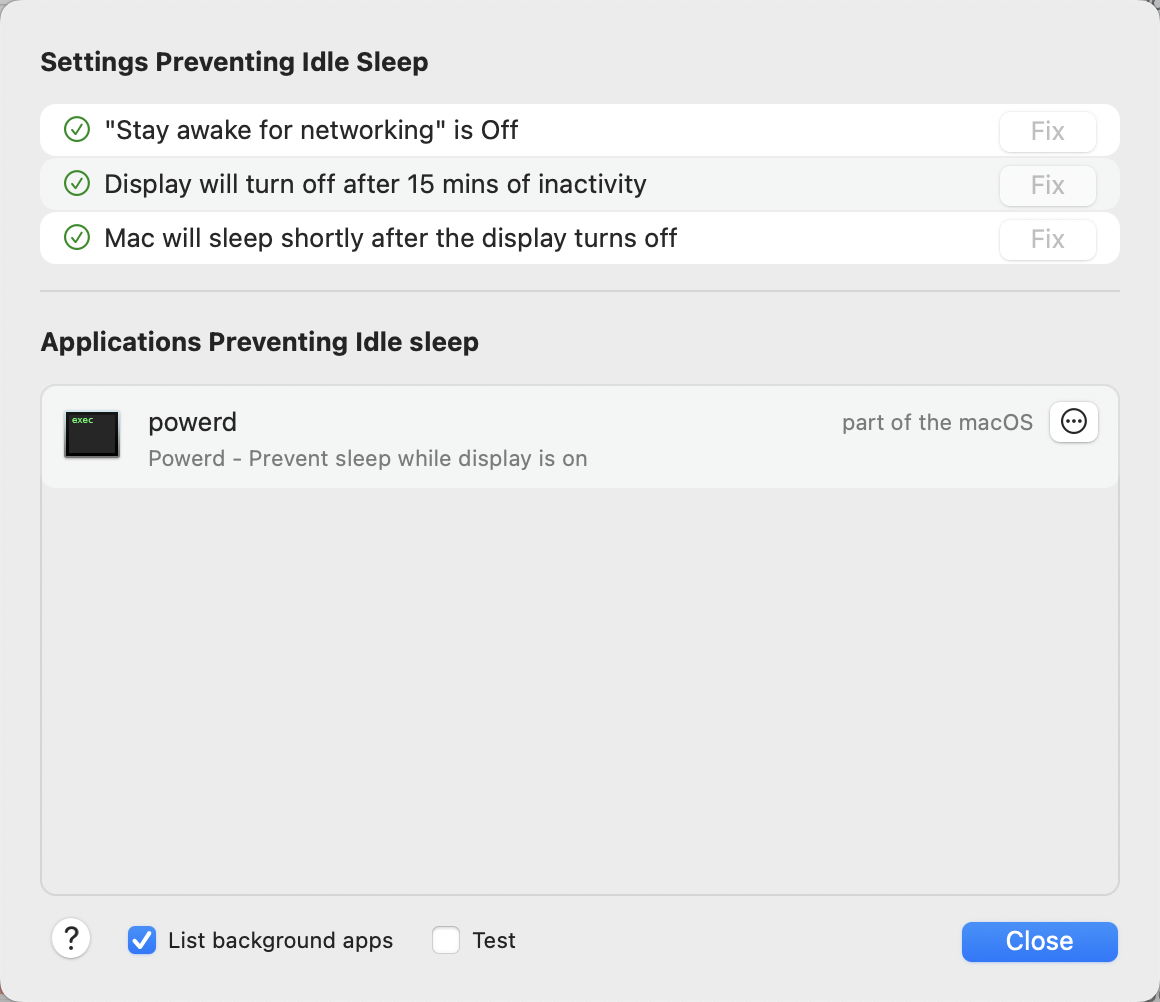Click Fix for the Mac sleep setting
Screen dimensions: 1160x1002
point(1047,238)
